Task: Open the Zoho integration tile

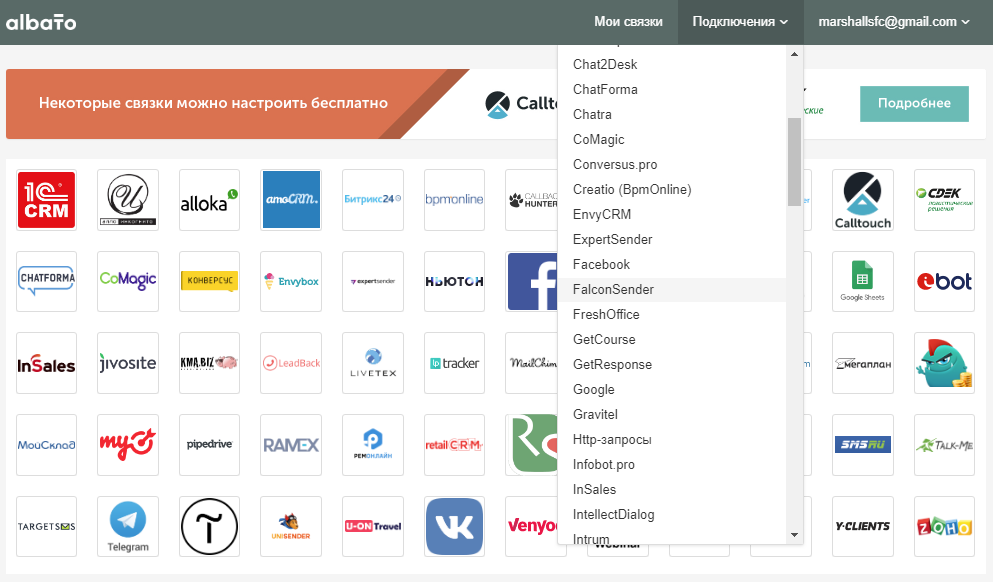Action: [x=944, y=527]
